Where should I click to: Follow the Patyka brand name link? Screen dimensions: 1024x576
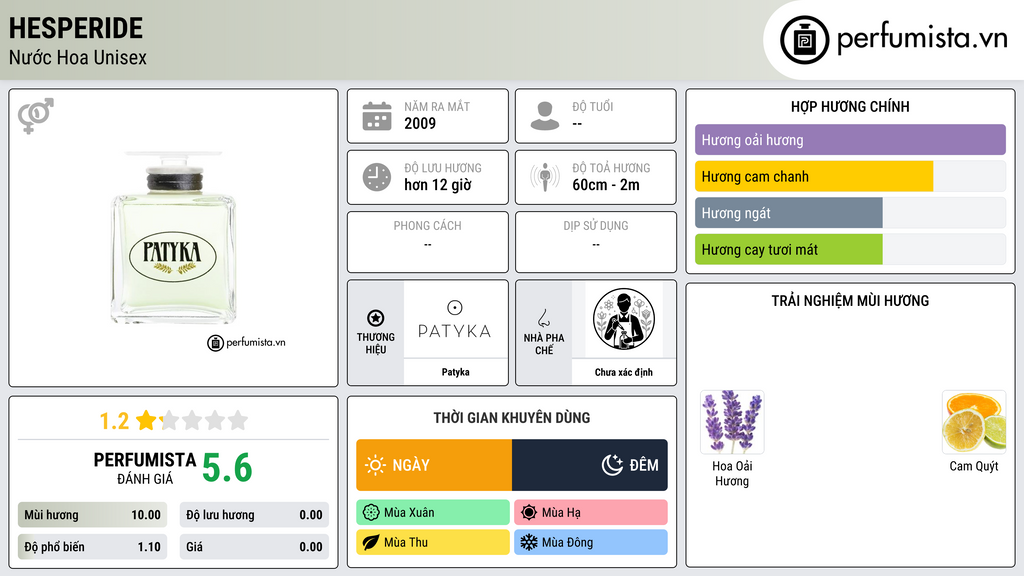455,372
